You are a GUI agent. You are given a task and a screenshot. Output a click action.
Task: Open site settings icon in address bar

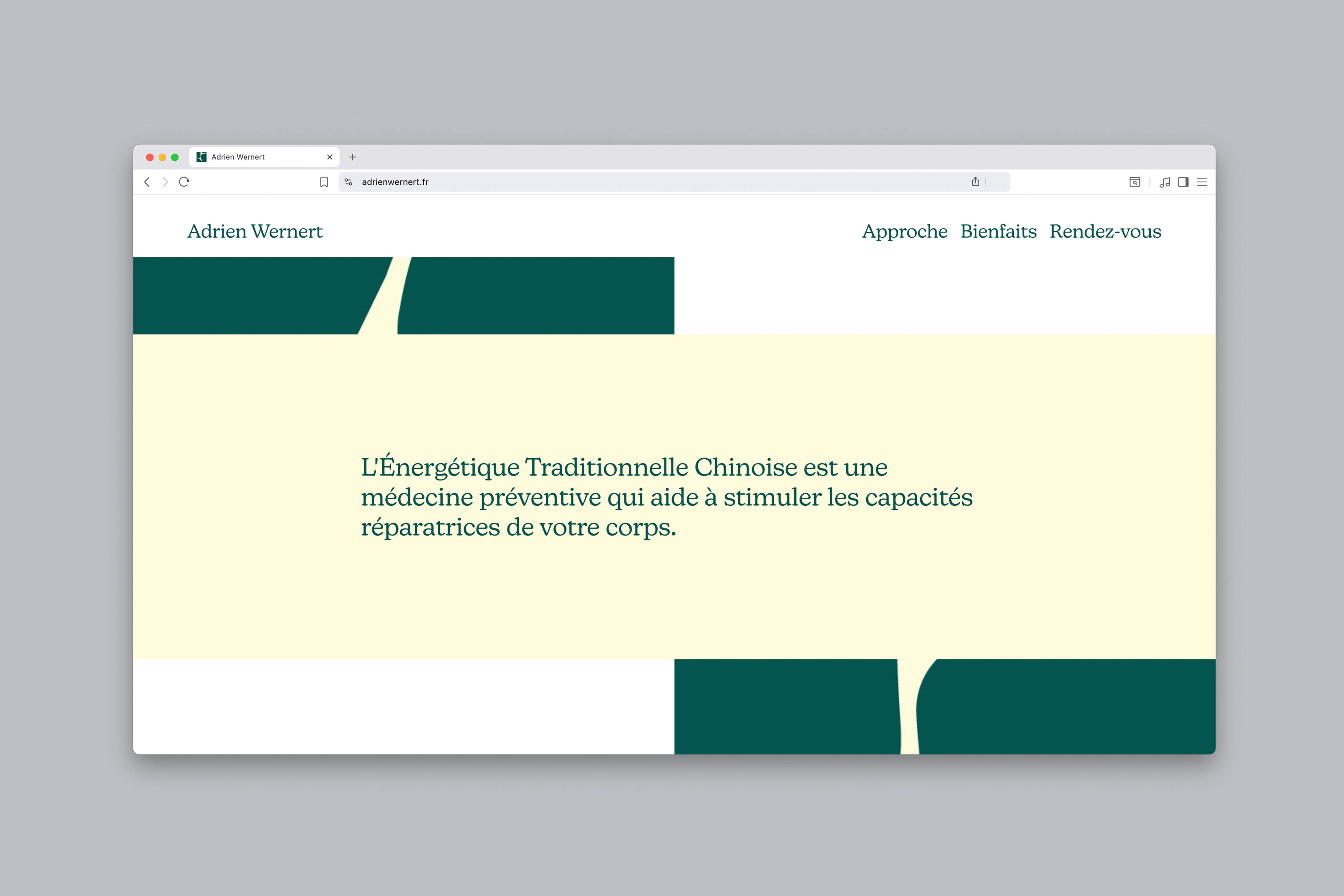348,182
